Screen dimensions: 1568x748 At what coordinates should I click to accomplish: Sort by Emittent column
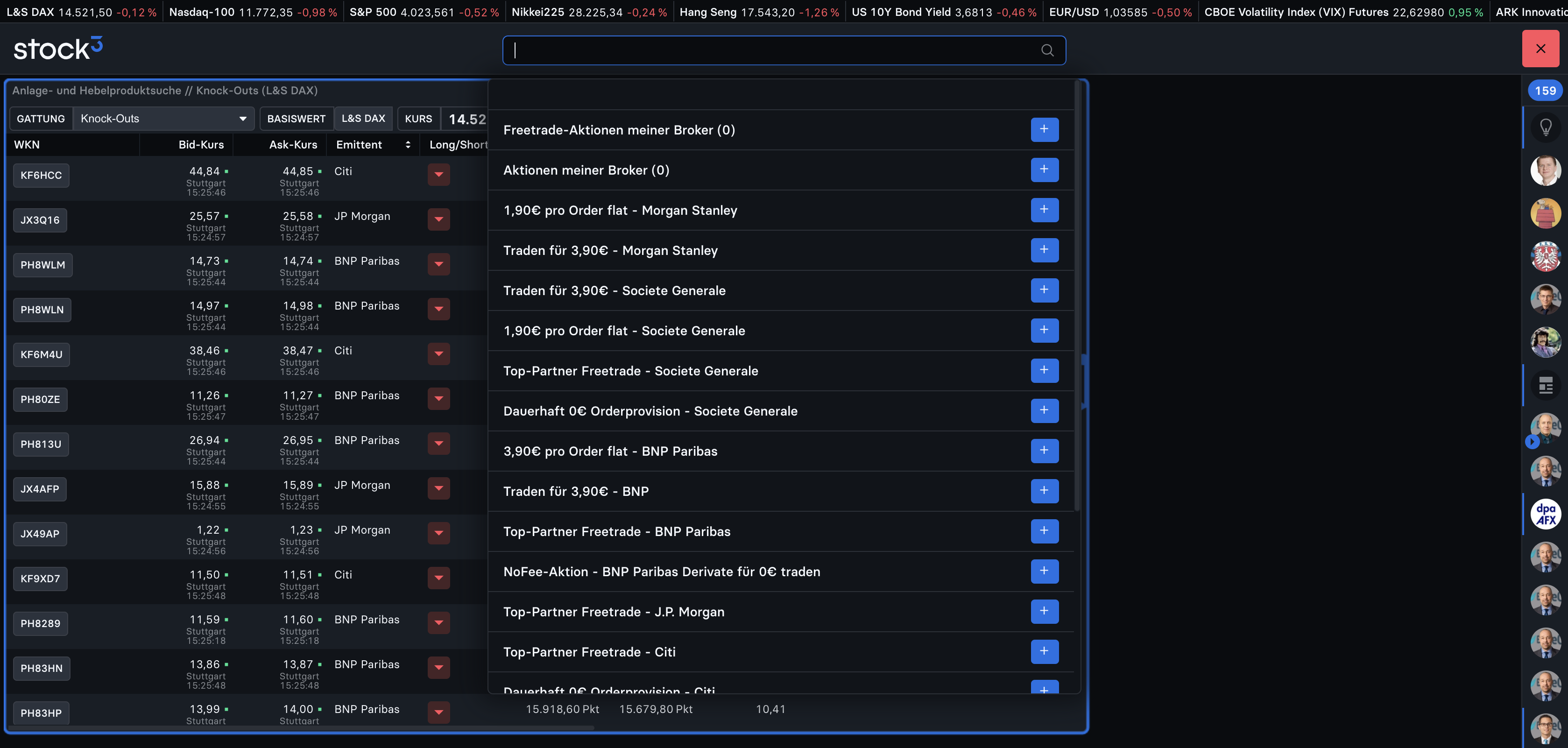(x=373, y=145)
